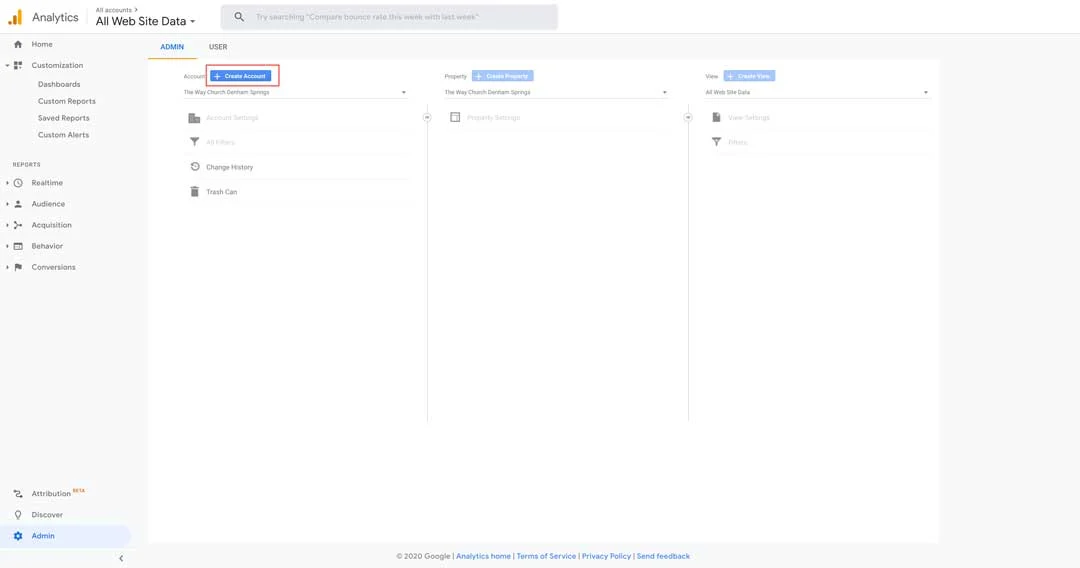1080x568 pixels.
Task: Click the Google Analytics logo icon
Action: (x=15, y=17)
